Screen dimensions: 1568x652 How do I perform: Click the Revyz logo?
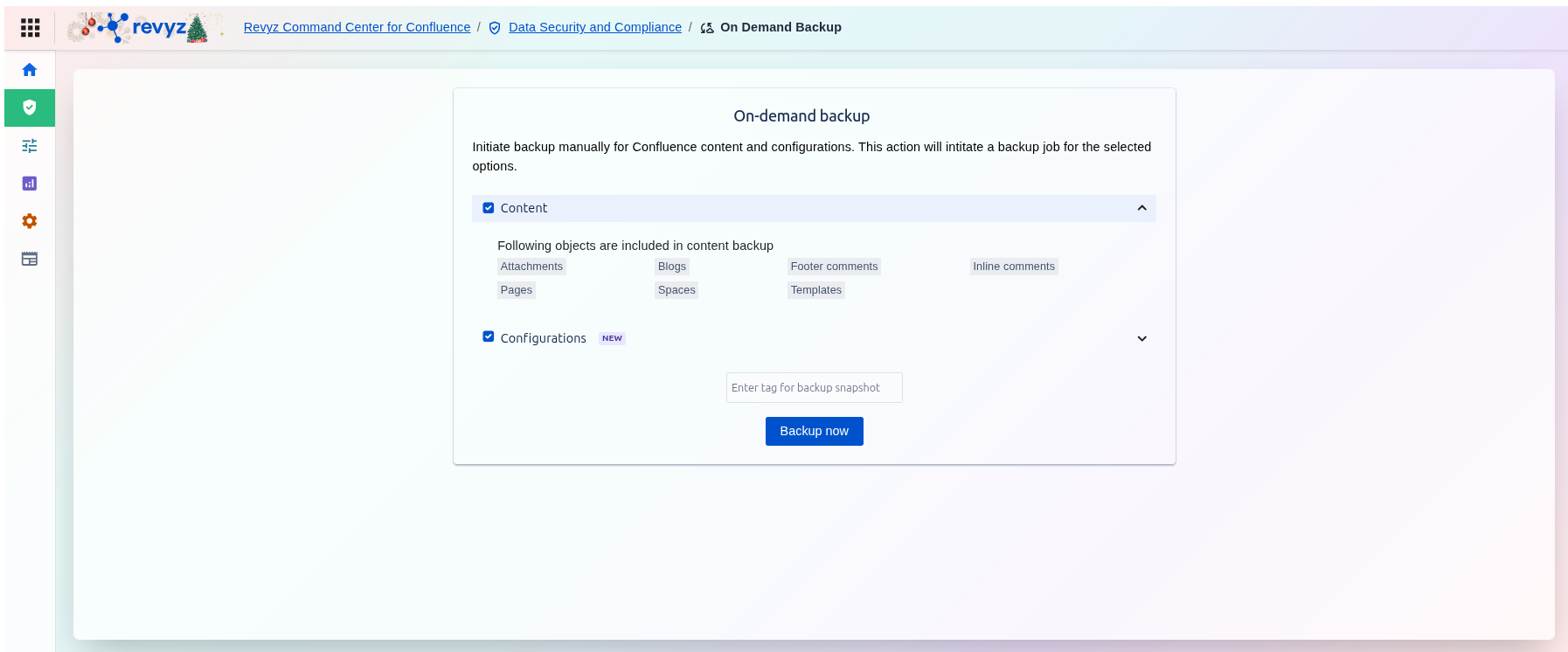pos(144,28)
